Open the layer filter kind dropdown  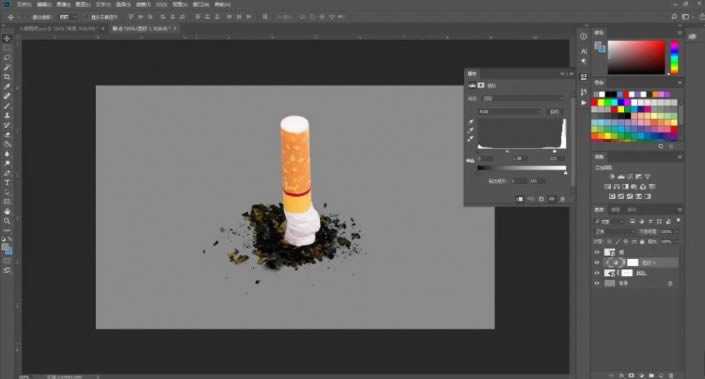coord(610,221)
